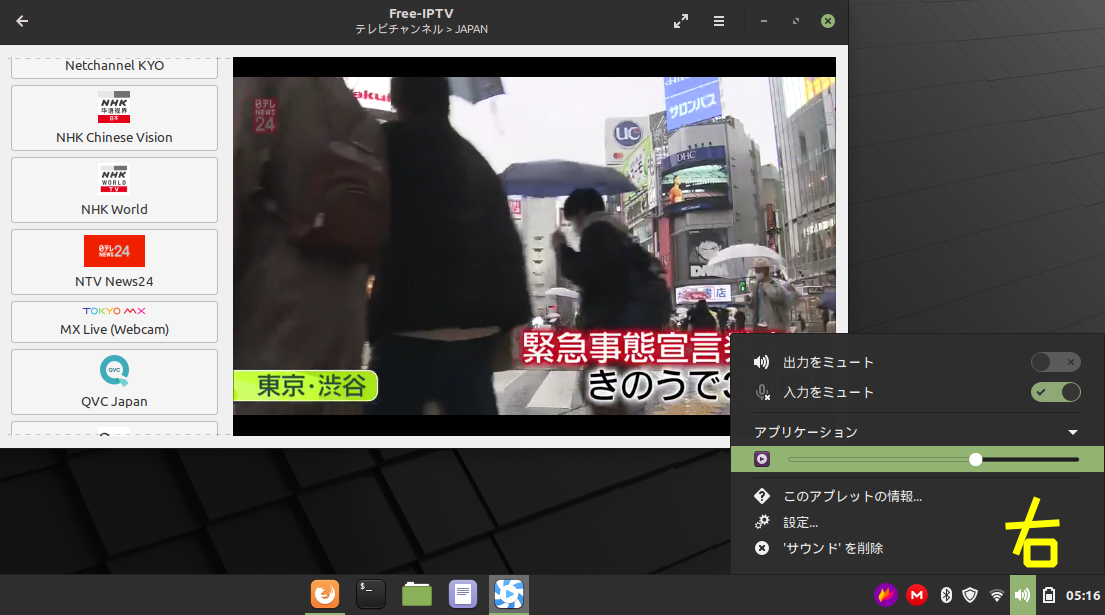Open the hamburger menu in the titlebar
This screenshot has height=615, width=1105.
[719, 21]
